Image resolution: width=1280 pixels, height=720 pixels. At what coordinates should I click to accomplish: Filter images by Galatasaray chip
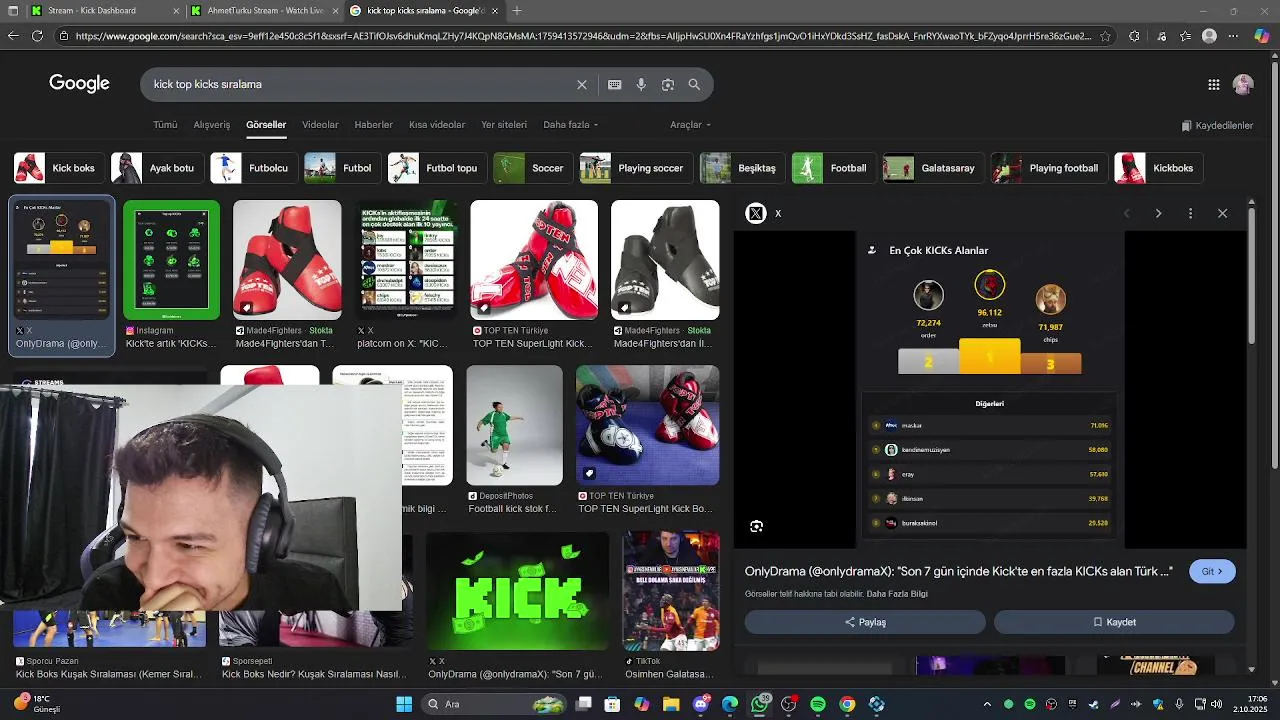[933, 168]
